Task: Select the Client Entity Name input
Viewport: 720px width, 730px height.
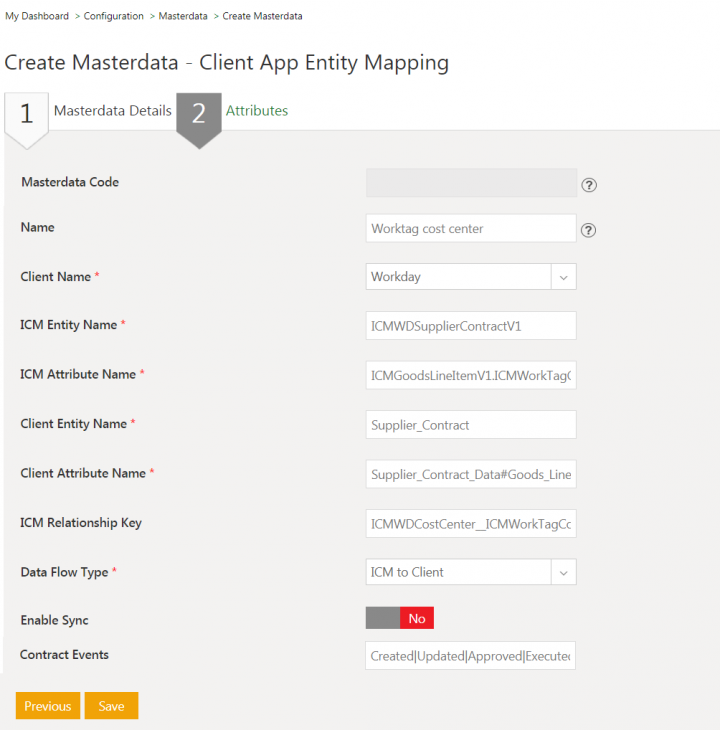Action: [471, 425]
